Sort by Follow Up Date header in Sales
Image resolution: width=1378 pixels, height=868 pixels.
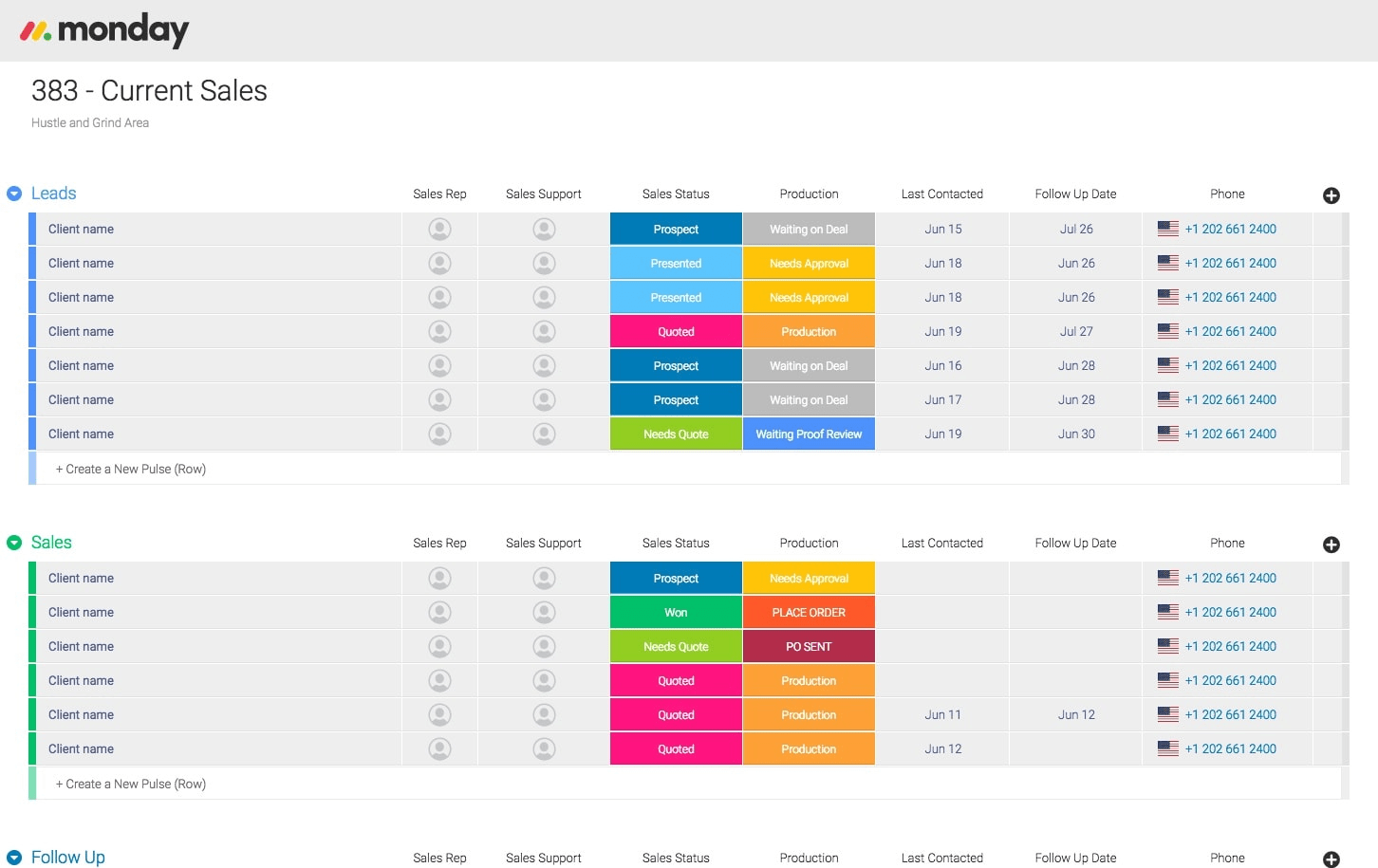(1075, 543)
